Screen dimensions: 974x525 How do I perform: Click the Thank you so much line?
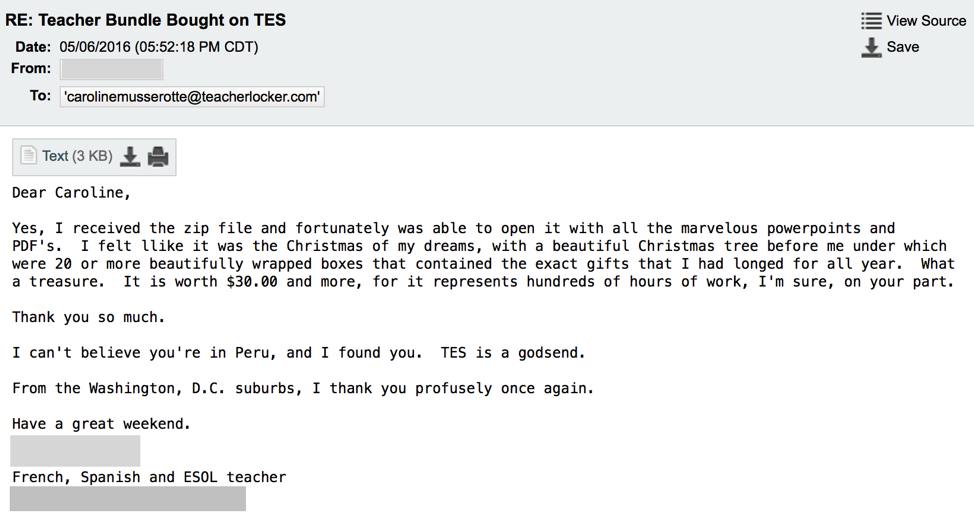pos(88,317)
